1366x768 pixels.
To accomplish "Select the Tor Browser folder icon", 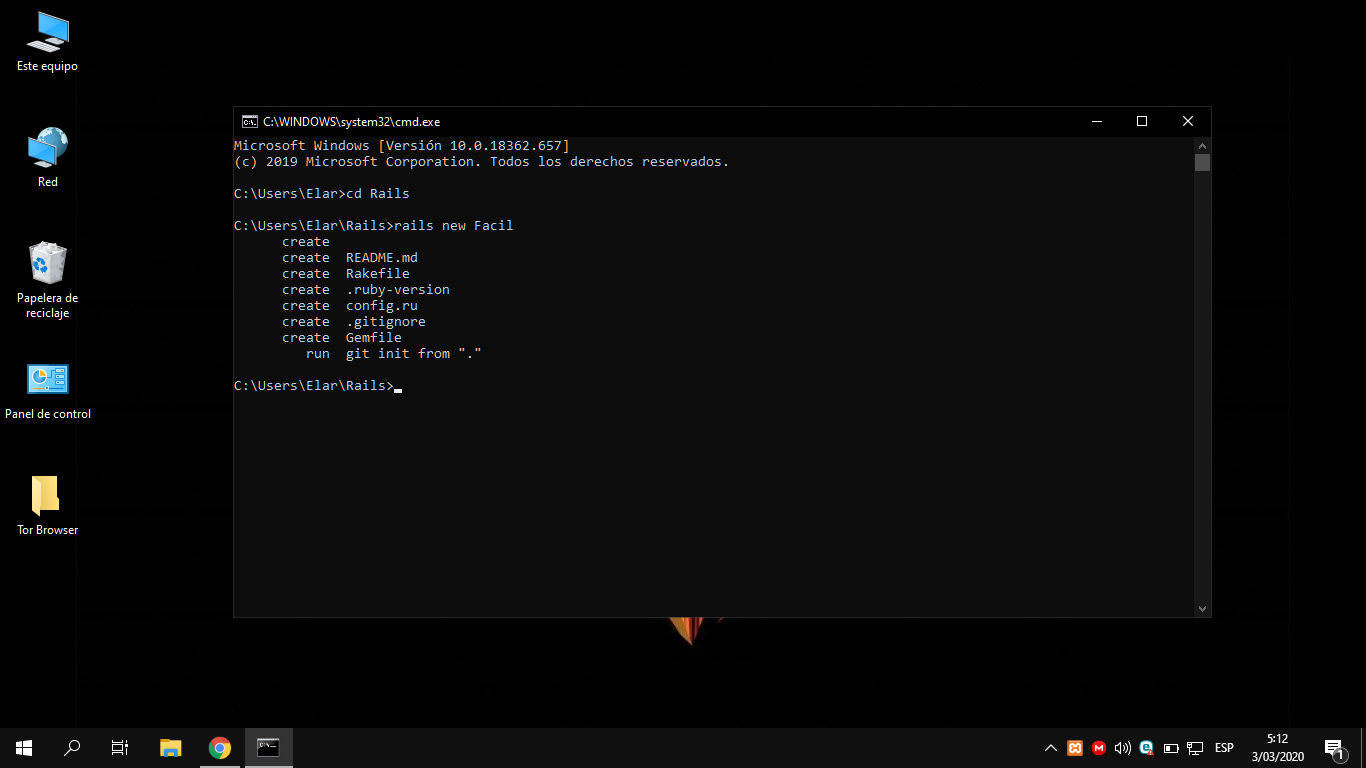I will click(47, 506).
